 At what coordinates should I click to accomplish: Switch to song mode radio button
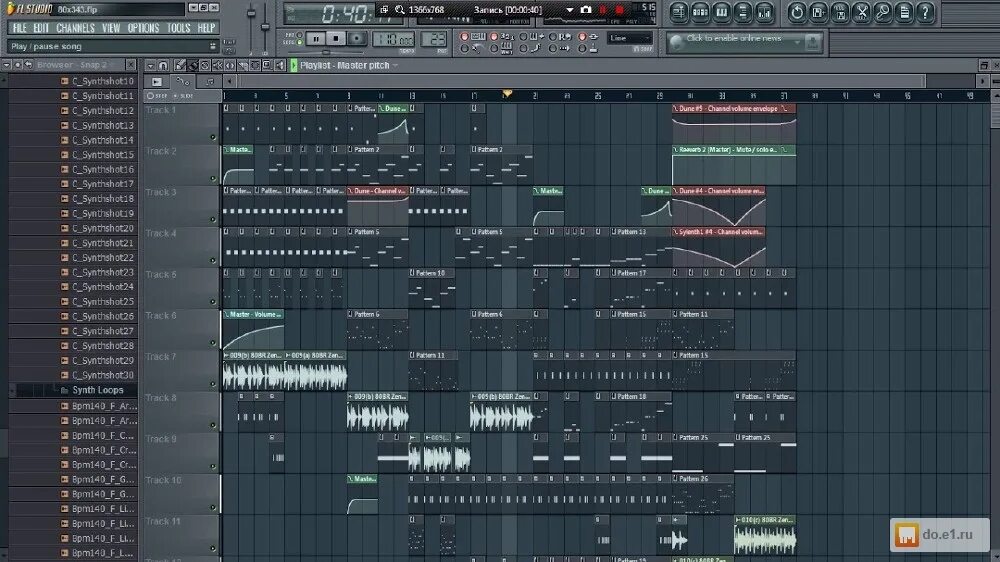tap(299, 43)
